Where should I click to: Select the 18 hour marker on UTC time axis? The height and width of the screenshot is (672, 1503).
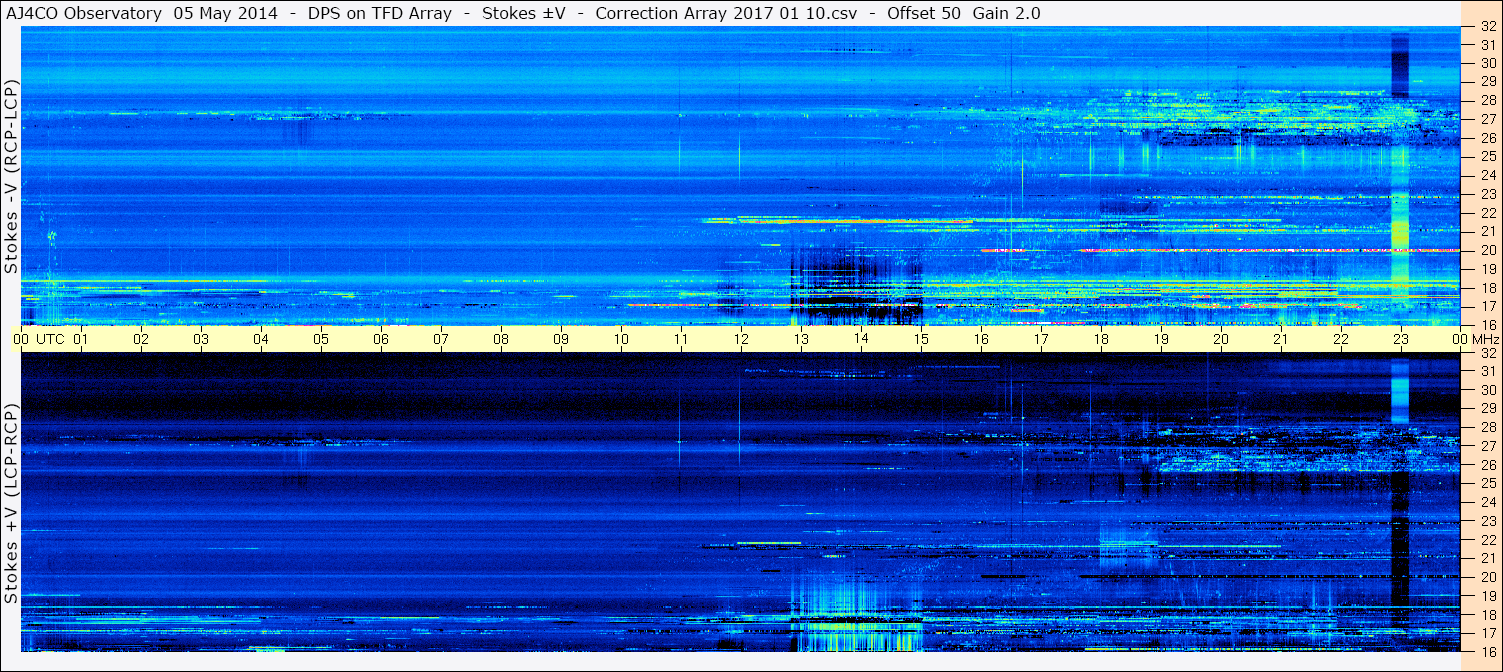[x=1101, y=339]
